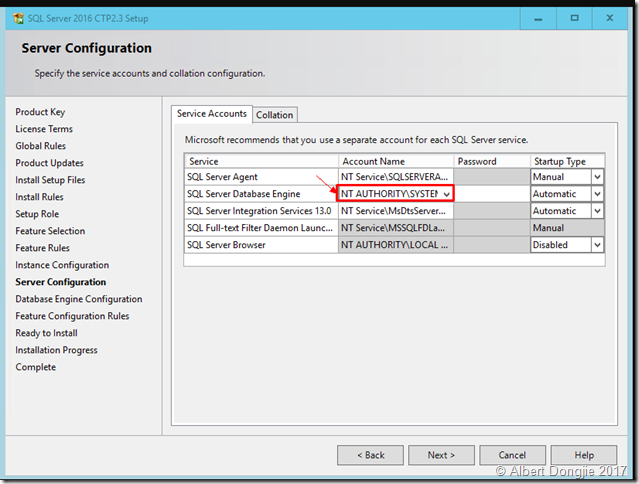
Task: Close the Setup window
Action: 610,18
